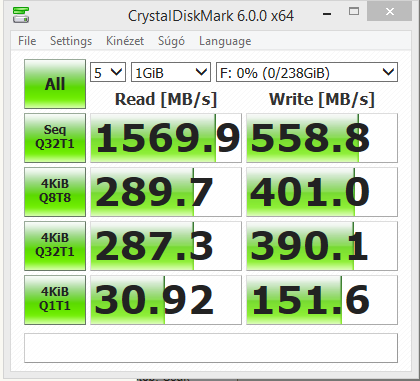Viewport: 420px width, 381px height.
Task: Click the Seq write result 558.8
Action: coord(322,138)
